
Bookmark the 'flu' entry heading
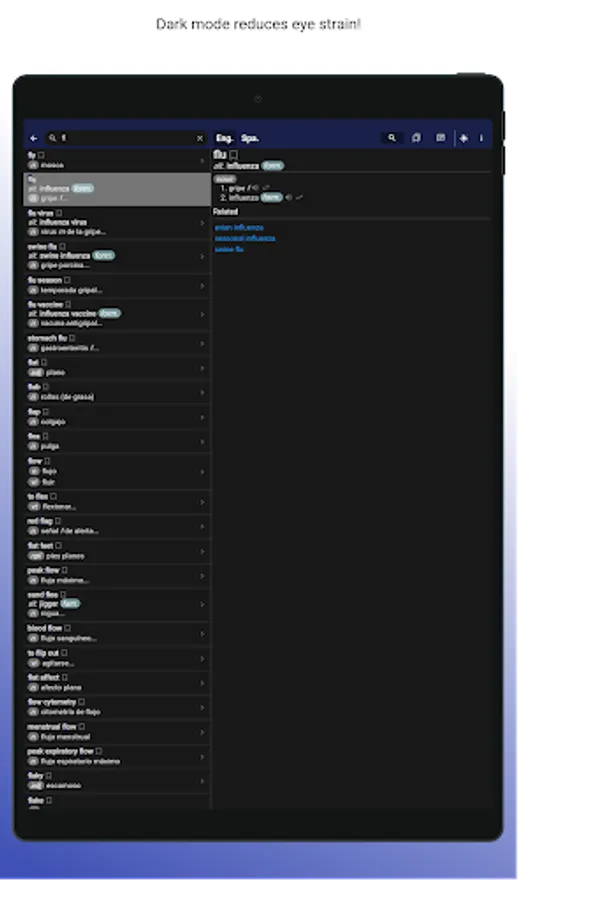[x=234, y=155]
